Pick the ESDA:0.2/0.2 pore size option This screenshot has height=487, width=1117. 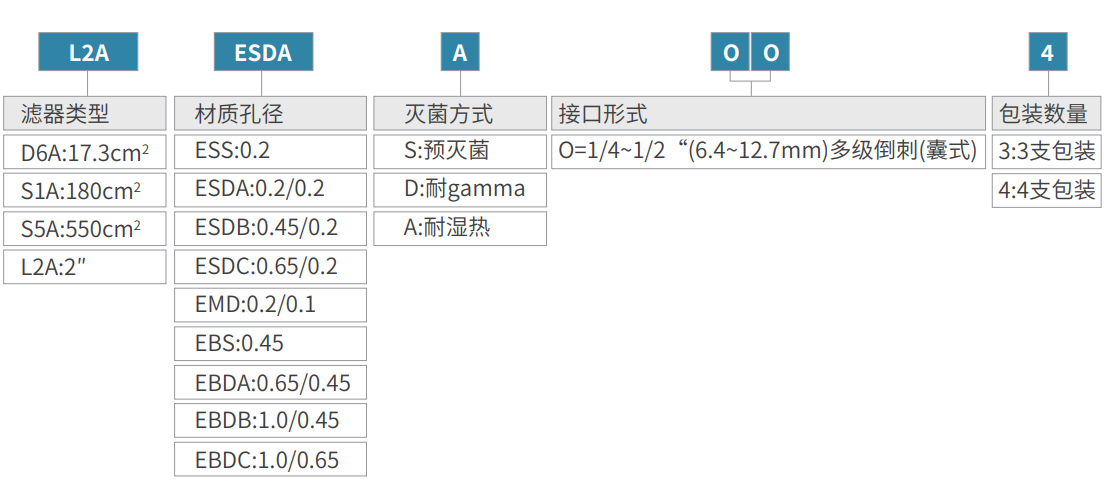[270, 189]
